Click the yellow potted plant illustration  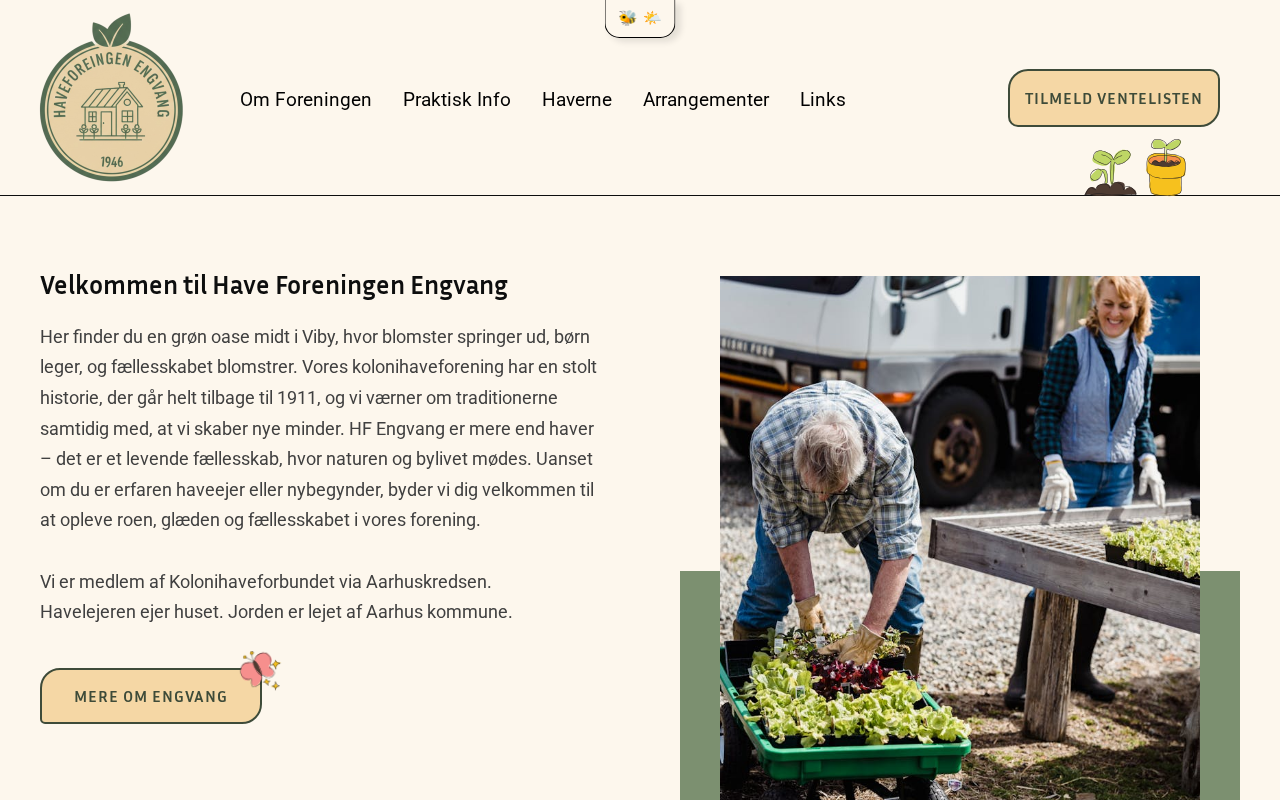(x=1166, y=167)
